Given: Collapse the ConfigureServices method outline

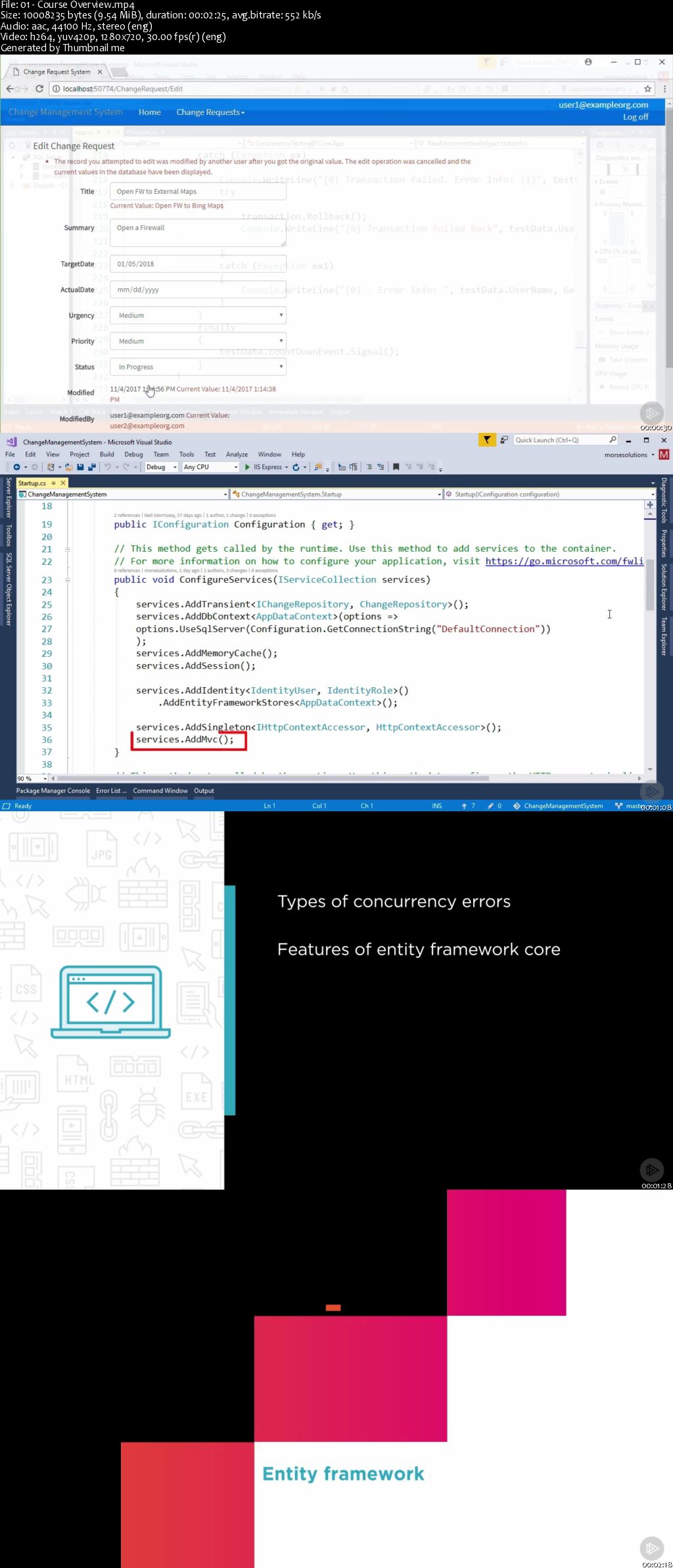Looking at the screenshot, I should (67, 580).
